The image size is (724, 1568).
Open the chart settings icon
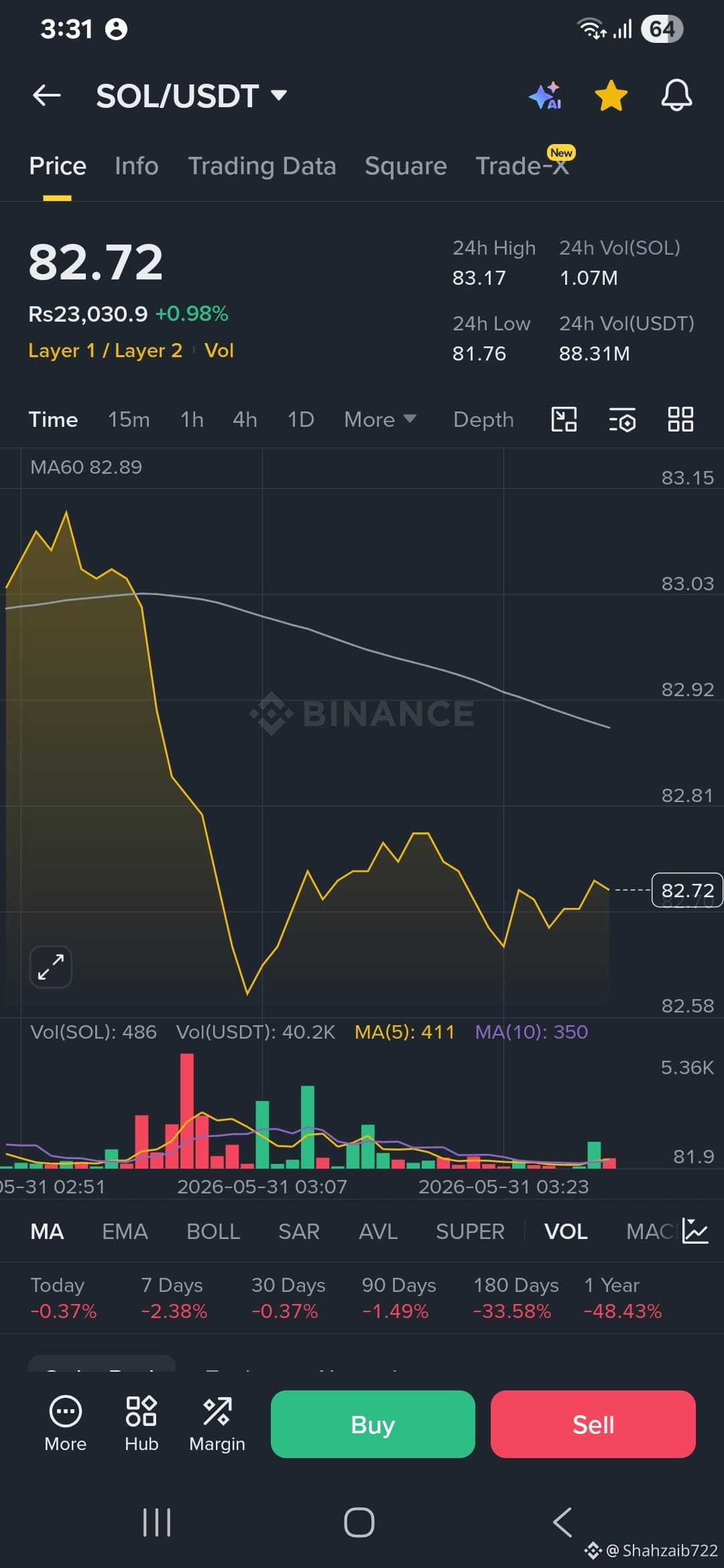pyautogui.click(x=622, y=420)
